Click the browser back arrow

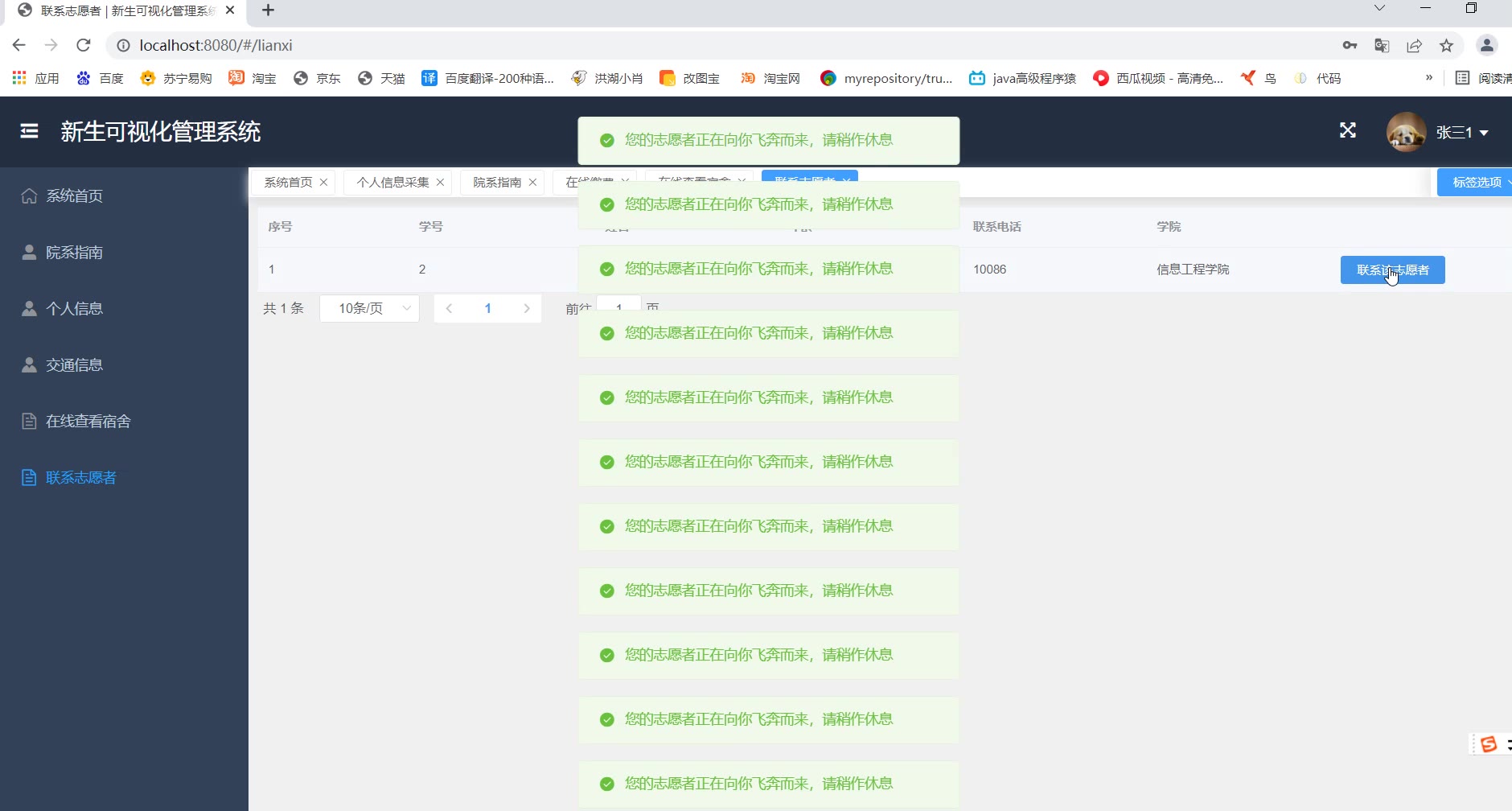[19, 45]
